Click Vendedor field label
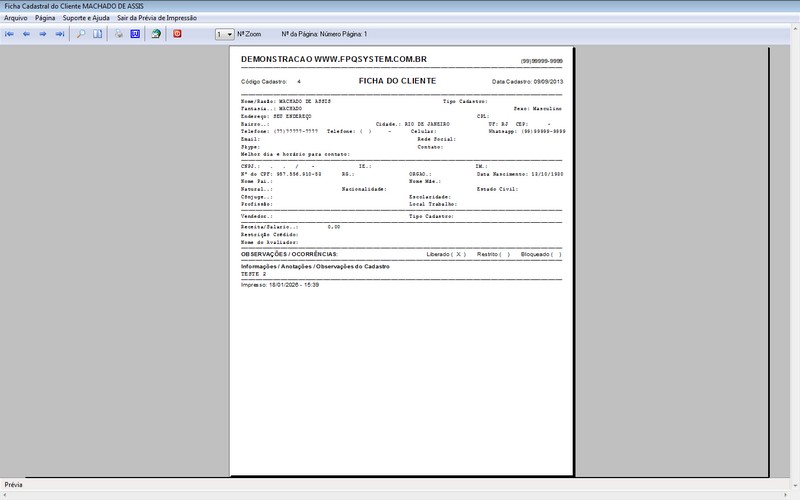Screen dimensions: 800x500 pos(257,216)
